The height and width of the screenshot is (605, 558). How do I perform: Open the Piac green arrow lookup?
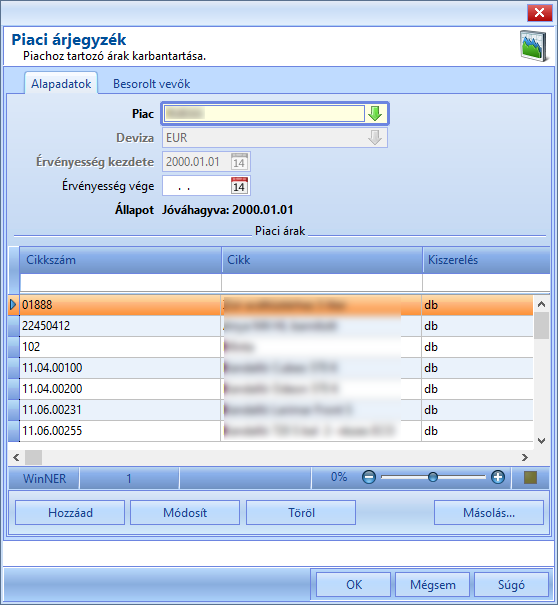pos(375,114)
